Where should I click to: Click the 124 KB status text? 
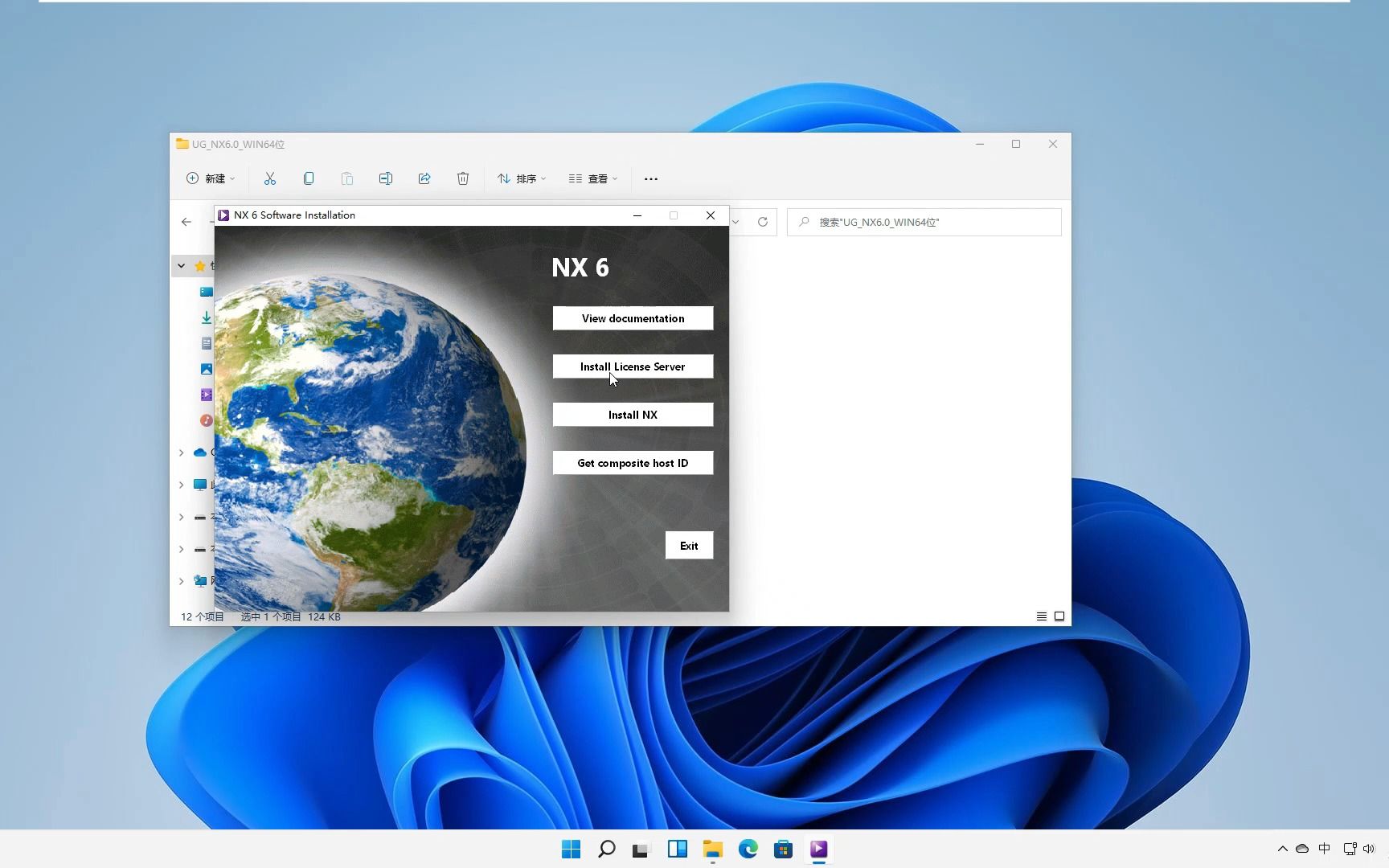tap(324, 617)
